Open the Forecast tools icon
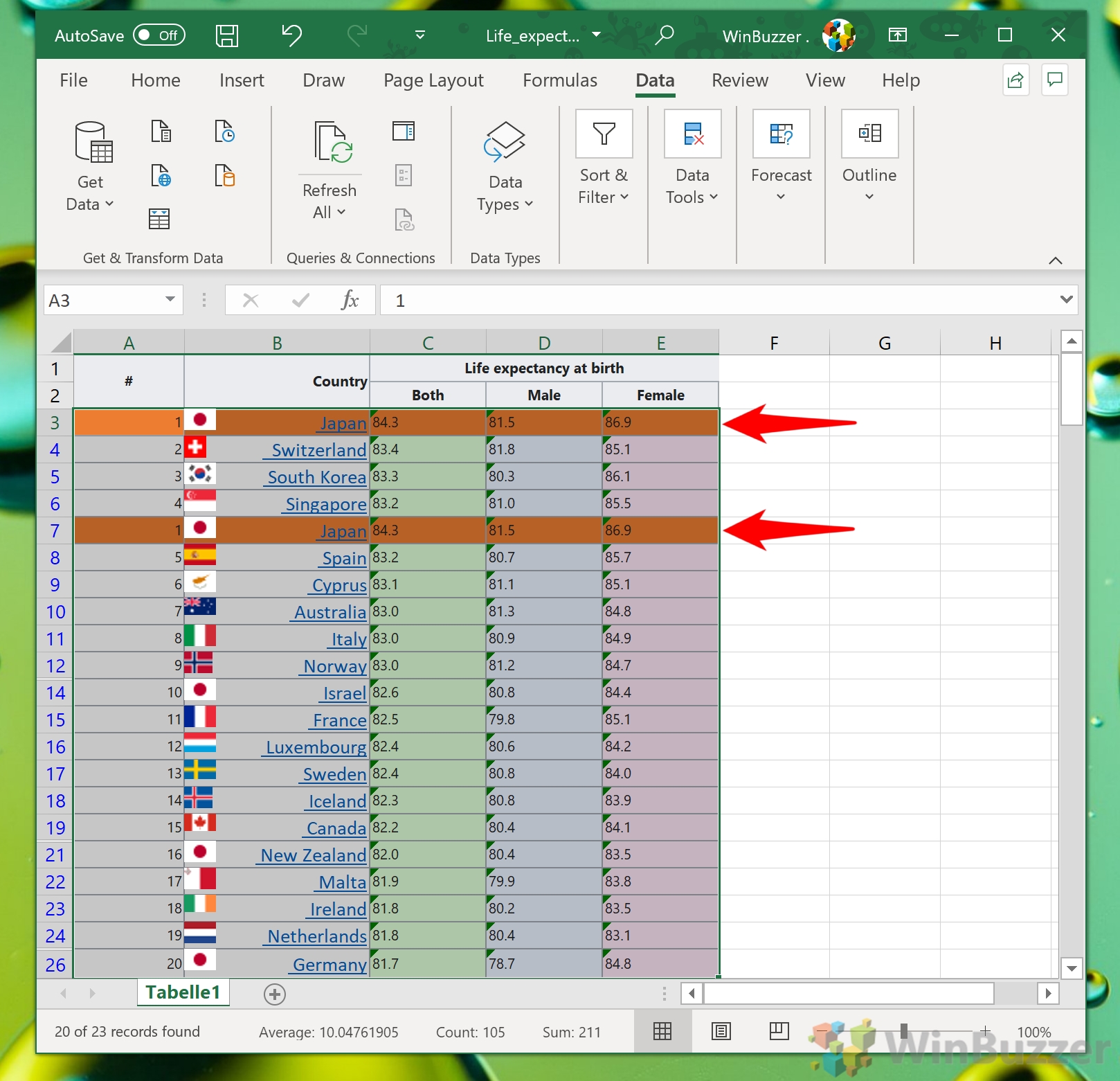Screen dimensions: 1120x1081 tap(781, 134)
